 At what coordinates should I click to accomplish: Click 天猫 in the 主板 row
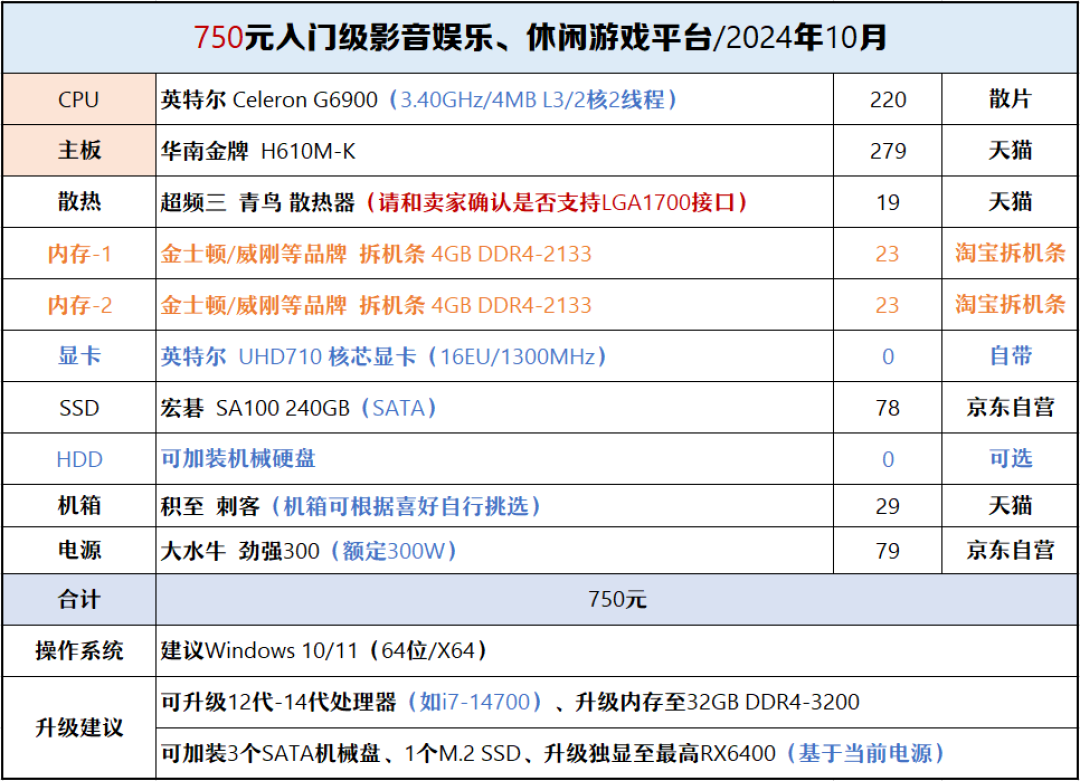pyautogui.click(x=1010, y=150)
